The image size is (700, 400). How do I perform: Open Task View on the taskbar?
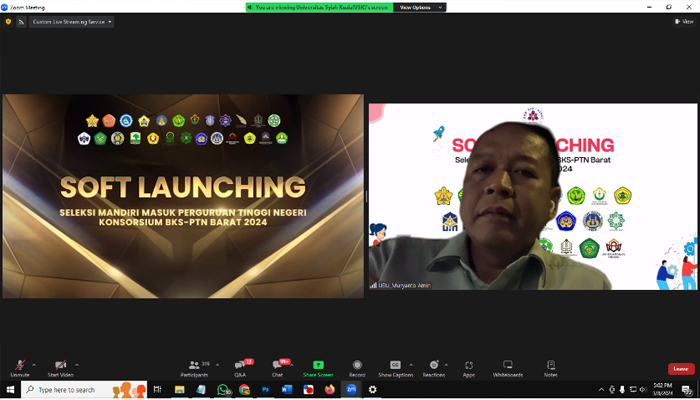(157, 390)
